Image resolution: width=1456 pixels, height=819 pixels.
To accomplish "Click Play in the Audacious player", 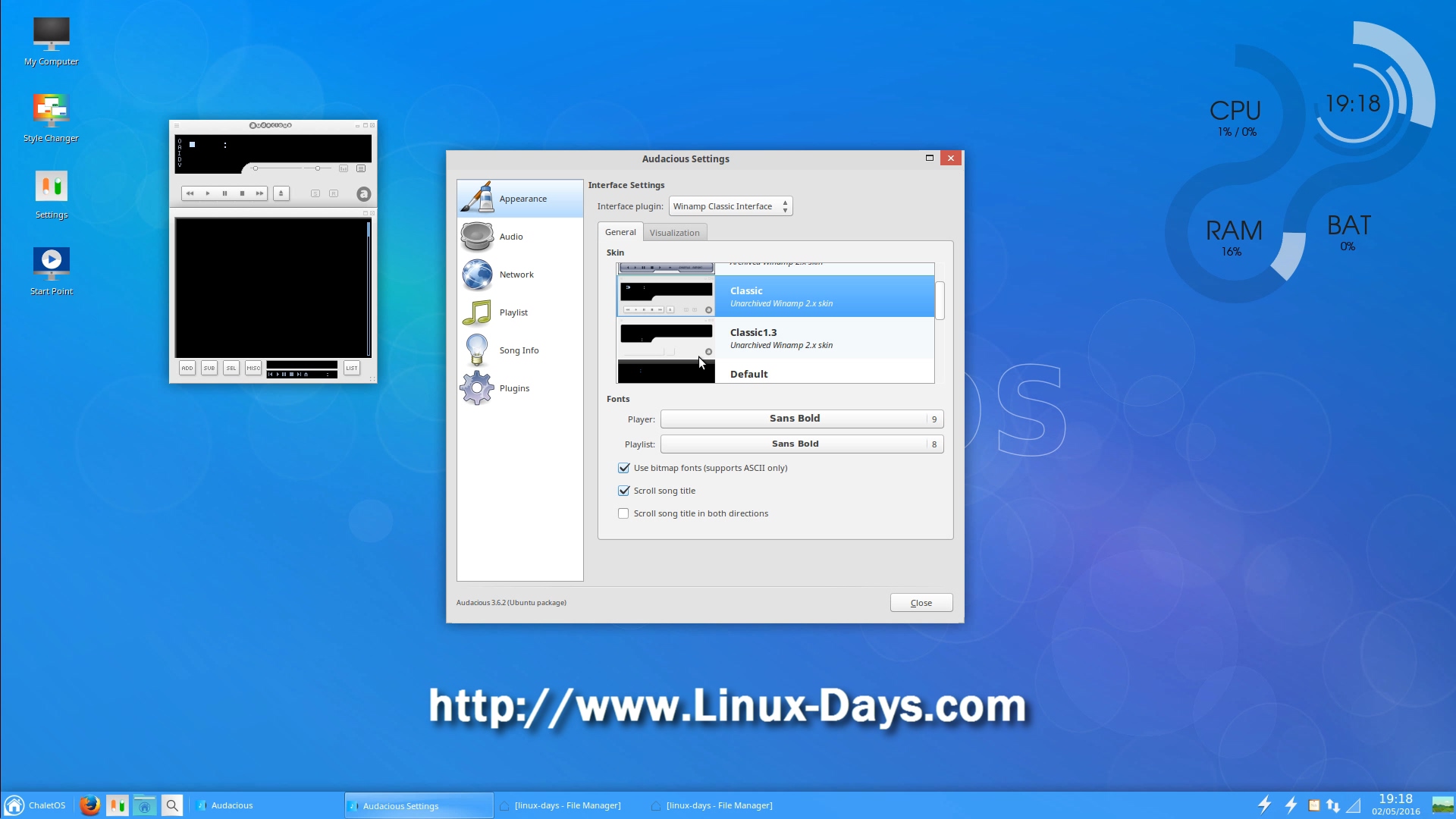I will tap(208, 193).
